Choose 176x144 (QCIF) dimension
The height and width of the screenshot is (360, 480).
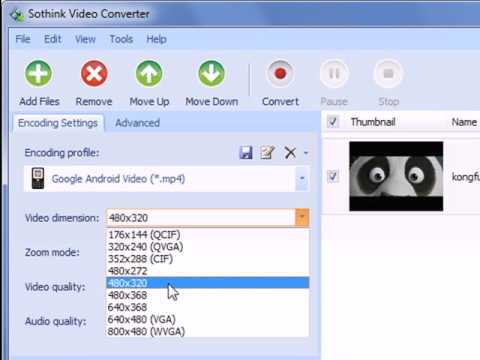[x=207, y=235]
